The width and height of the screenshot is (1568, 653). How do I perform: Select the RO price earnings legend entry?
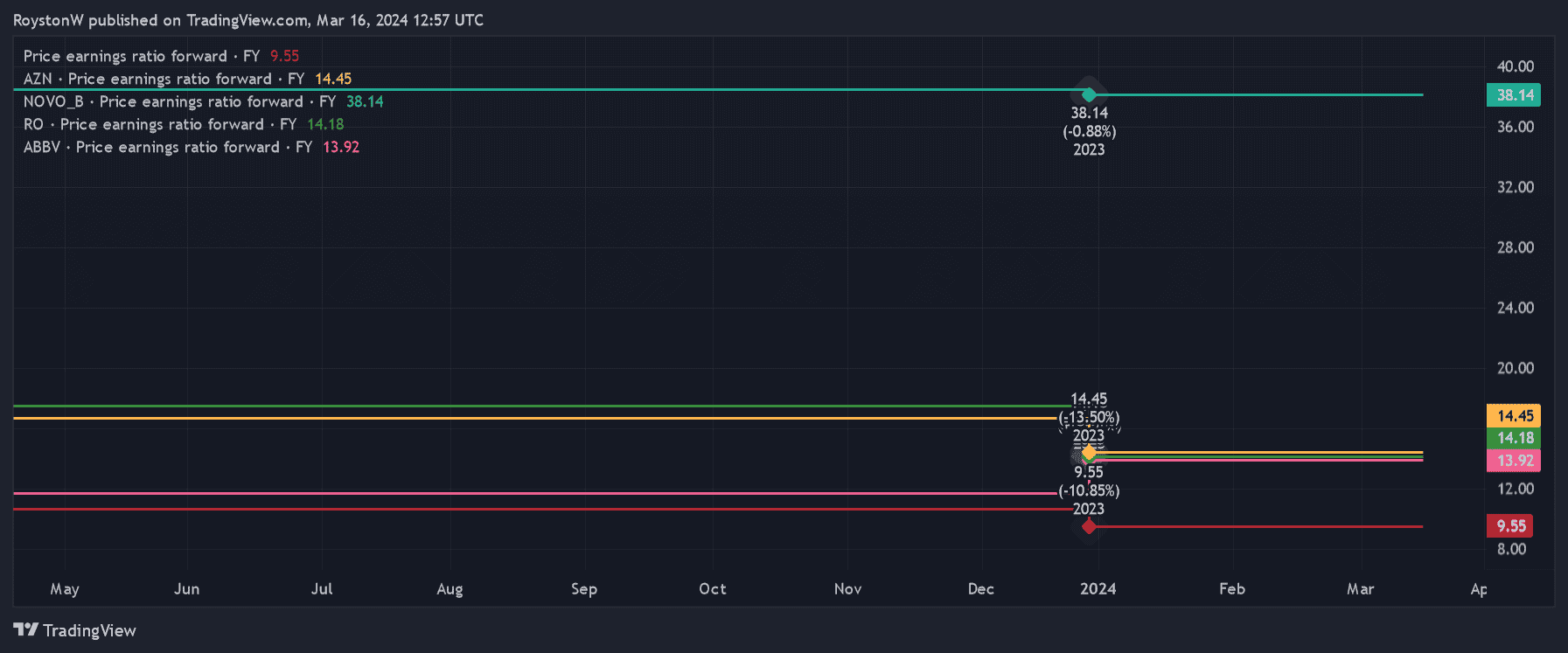click(183, 124)
